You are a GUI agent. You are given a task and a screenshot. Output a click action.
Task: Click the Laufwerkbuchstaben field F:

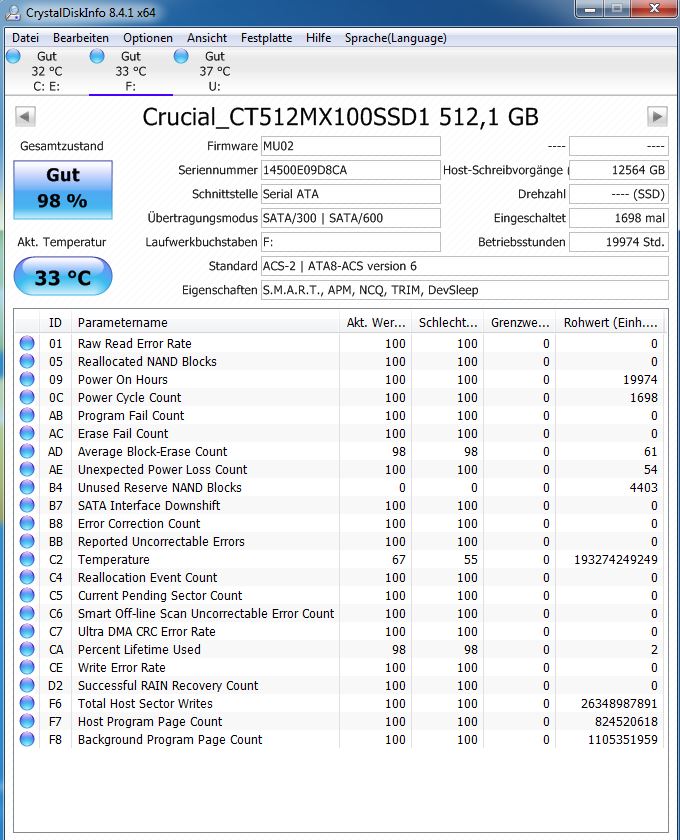[x=350, y=242]
